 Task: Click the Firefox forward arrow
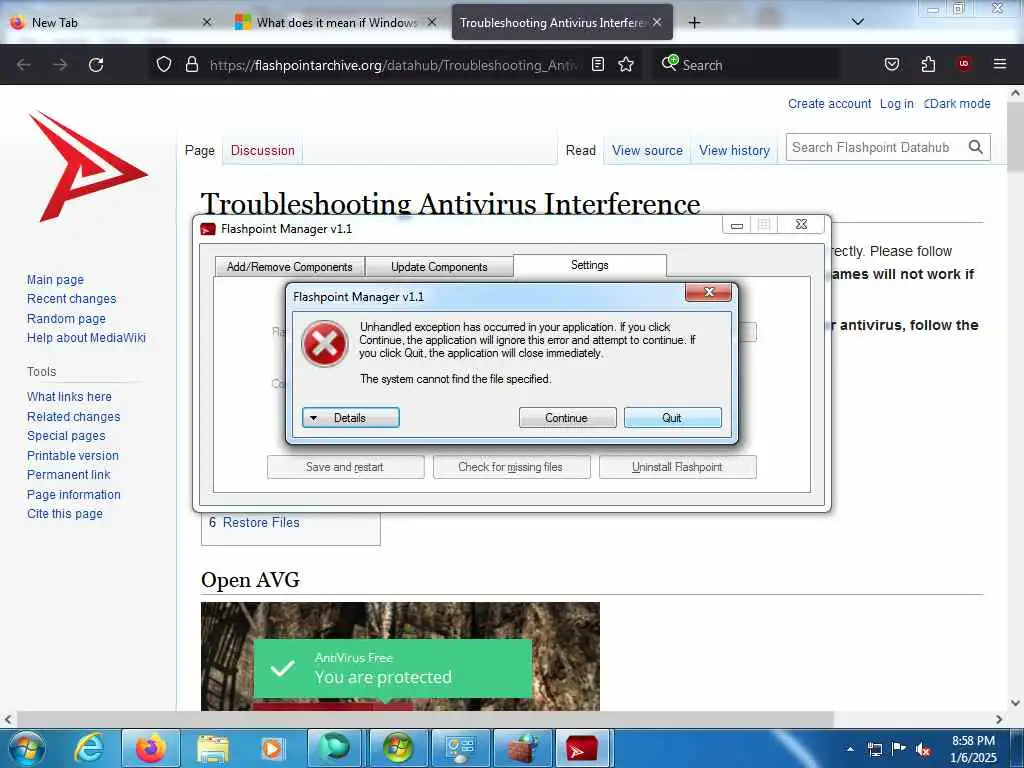pyautogui.click(x=60, y=65)
